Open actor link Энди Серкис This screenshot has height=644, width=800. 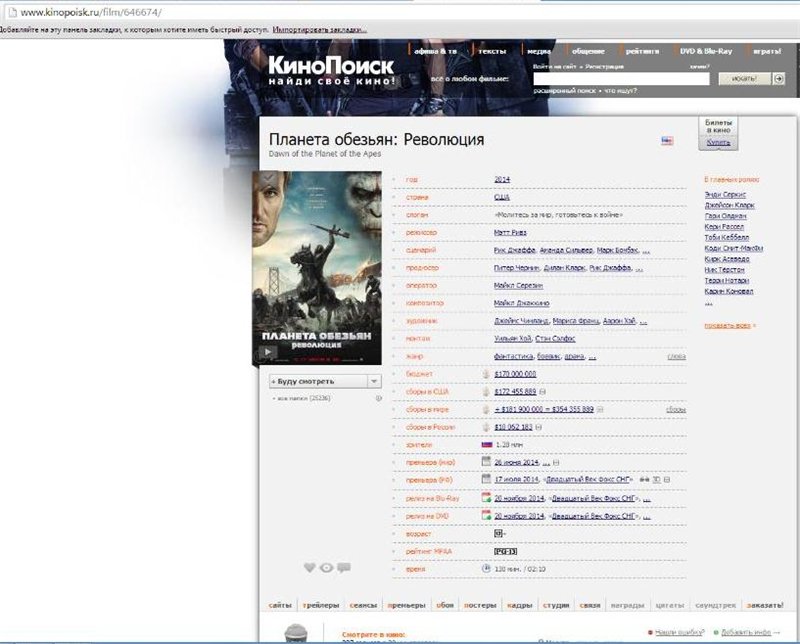pyautogui.click(x=725, y=194)
